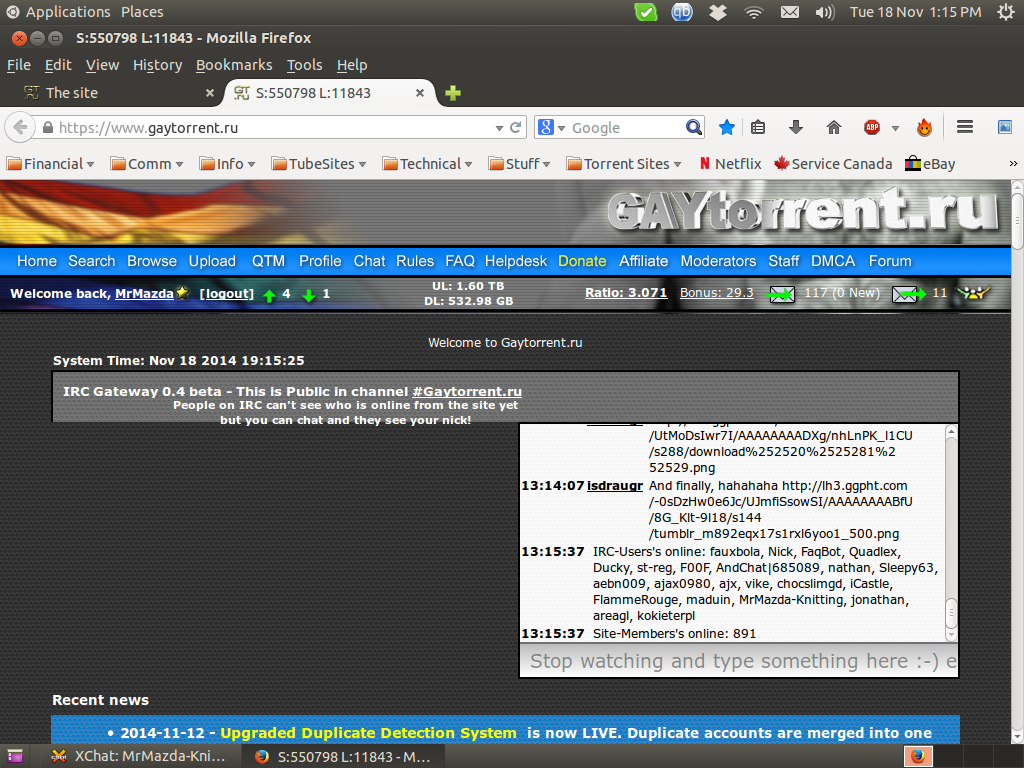Switch to XChat in the taskbar
The width and height of the screenshot is (1024, 768).
(139, 756)
